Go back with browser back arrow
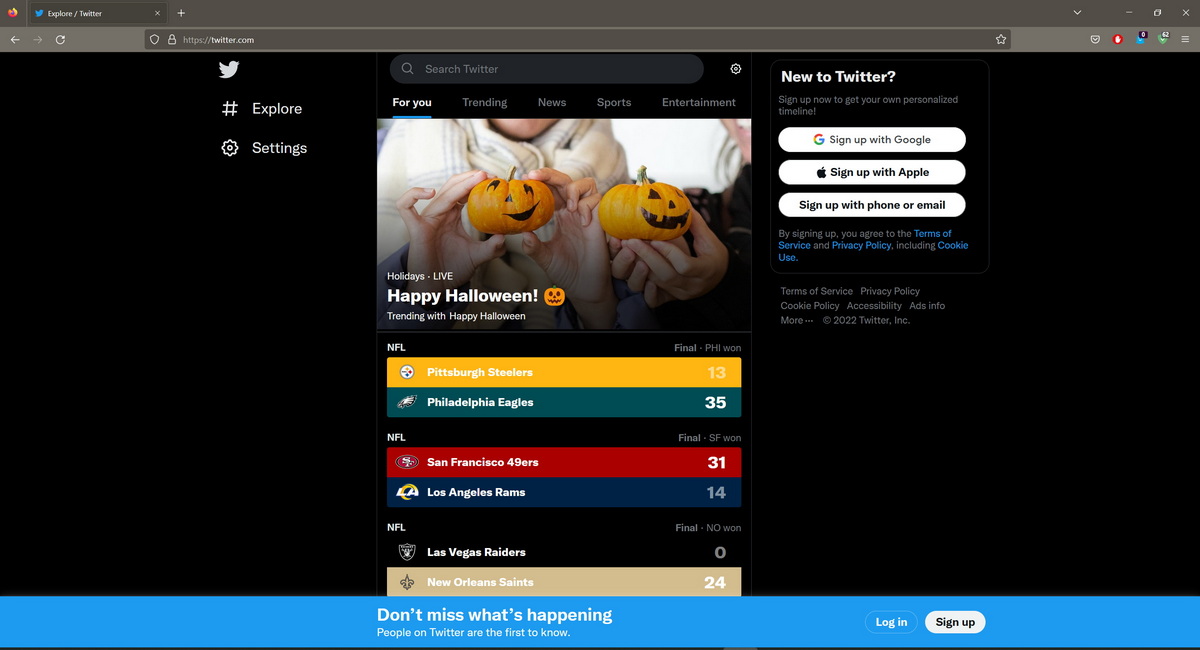Image resolution: width=1200 pixels, height=650 pixels. [15, 40]
